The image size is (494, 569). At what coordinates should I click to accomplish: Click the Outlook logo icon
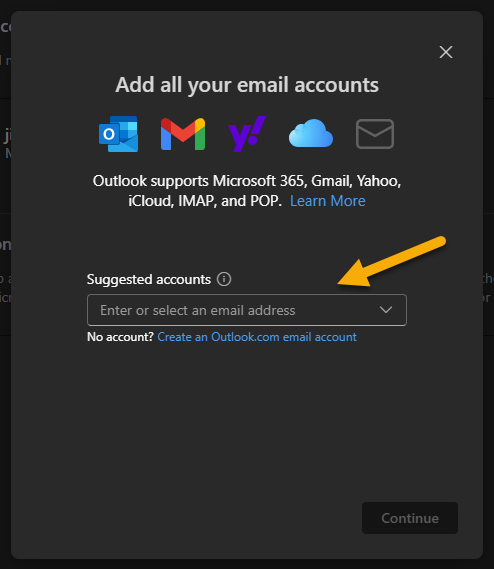(119, 134)
